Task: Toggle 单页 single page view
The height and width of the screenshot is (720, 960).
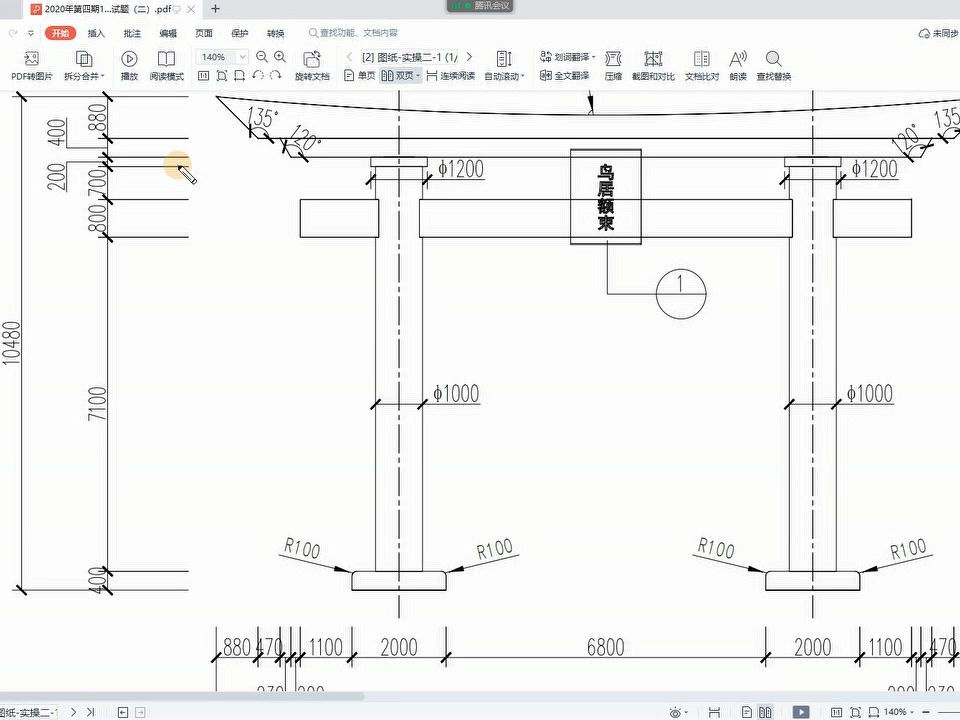Action: tap(359, 75)
